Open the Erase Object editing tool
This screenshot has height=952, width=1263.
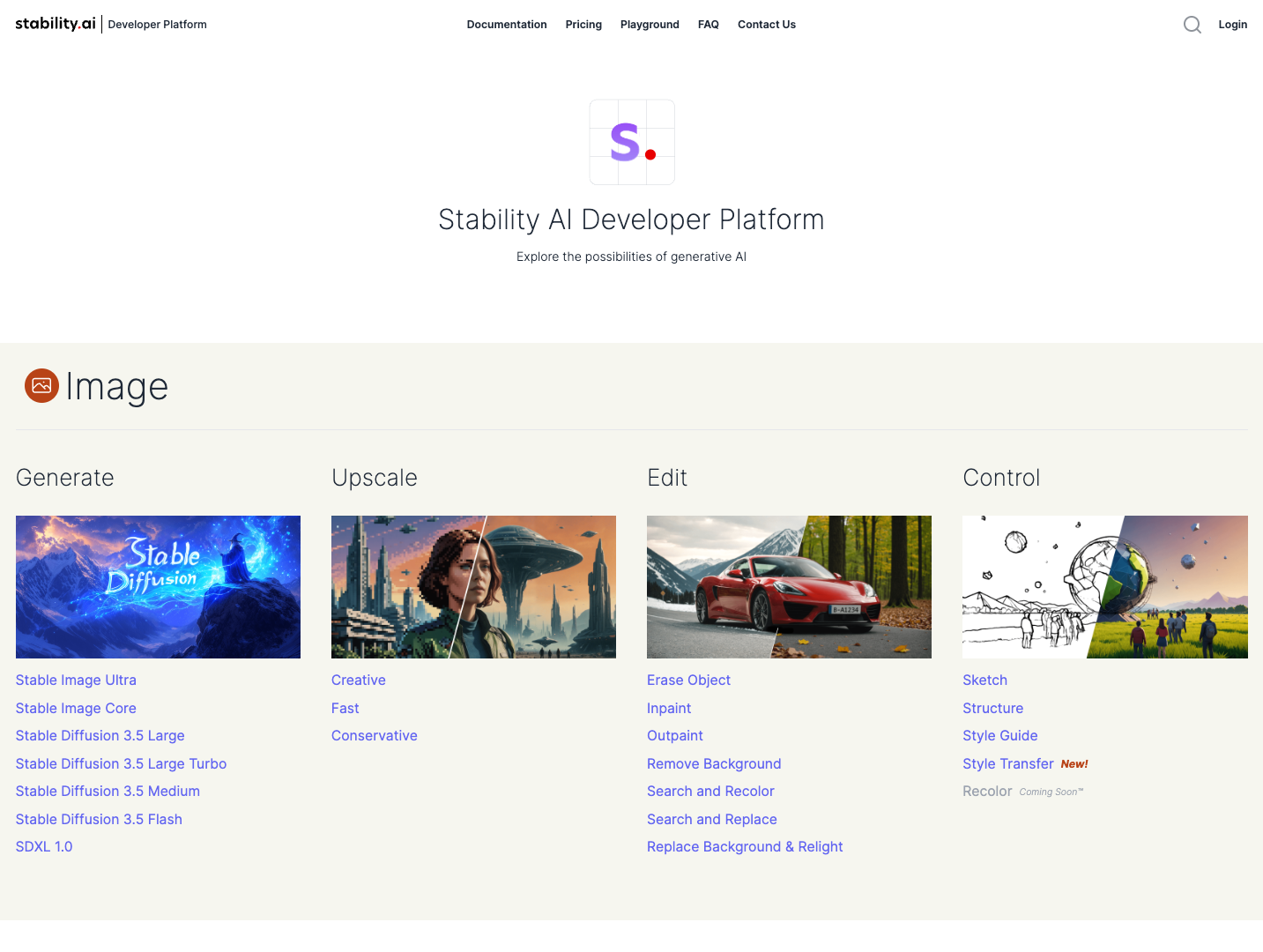coord(688,680)
